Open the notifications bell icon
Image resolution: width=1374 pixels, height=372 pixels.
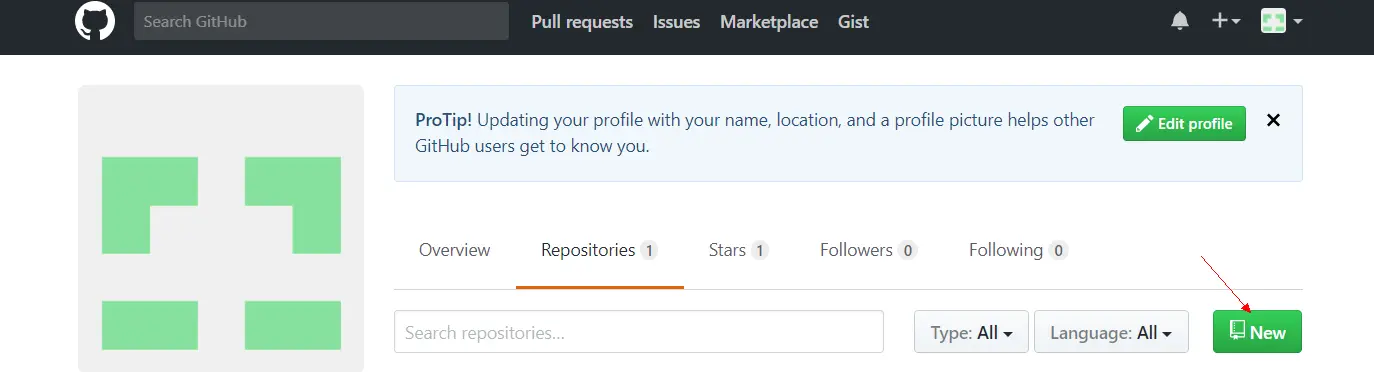point(1181,21)
